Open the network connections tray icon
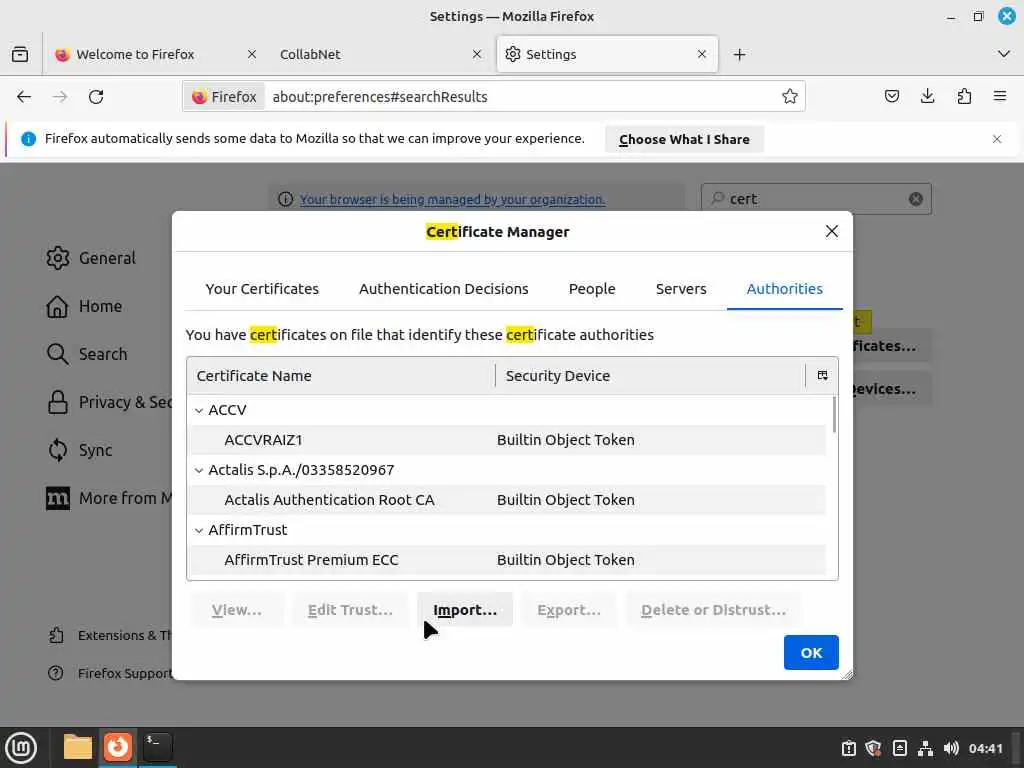The height and width of the screenshot is (768, 1024). coord(925,748)
